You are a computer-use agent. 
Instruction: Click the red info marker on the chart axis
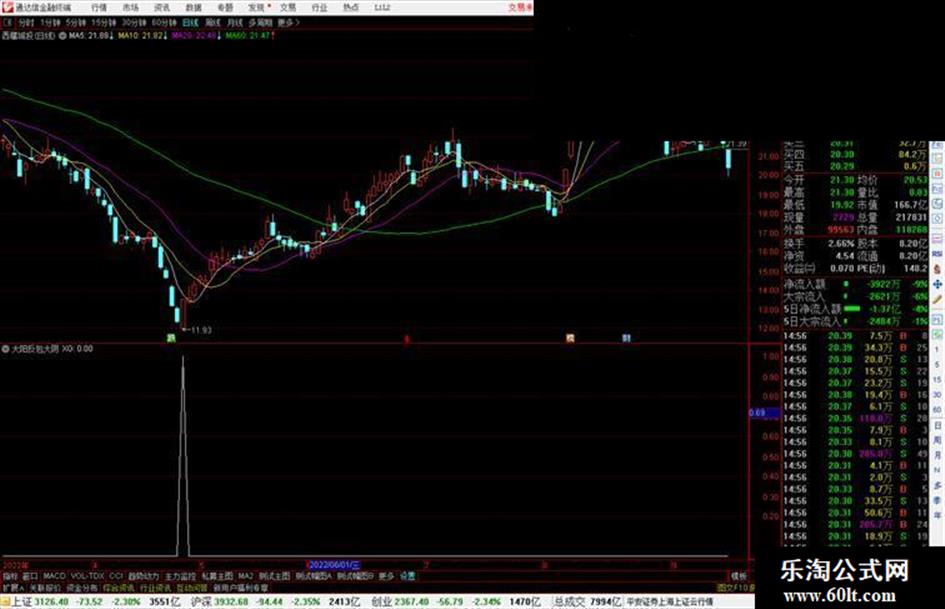coord(407,339)
